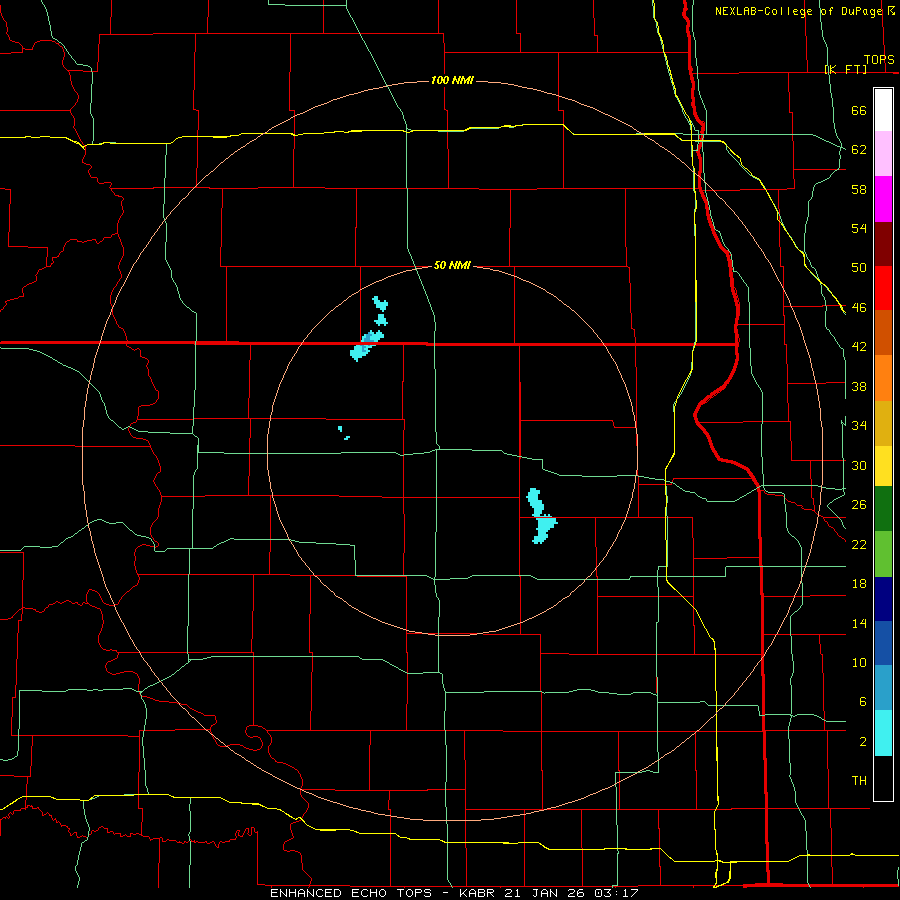Screen dimensions: 900x900
Task: Select the legend value 38
Action: pyautogui.click(x=859, y=386)
